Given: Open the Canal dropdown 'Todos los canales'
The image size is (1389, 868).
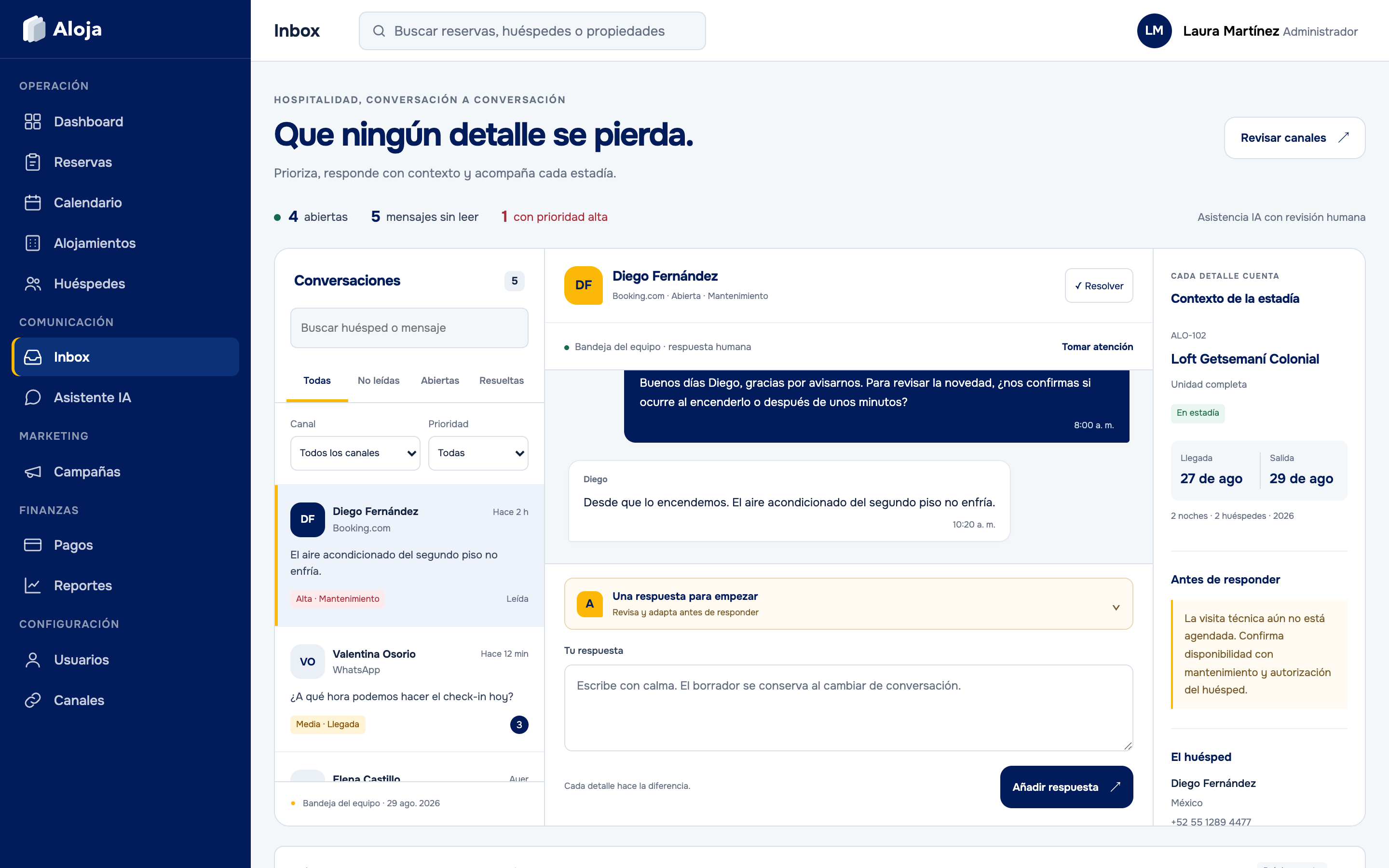Looking at the screenshot, I should tap(355, 453).
